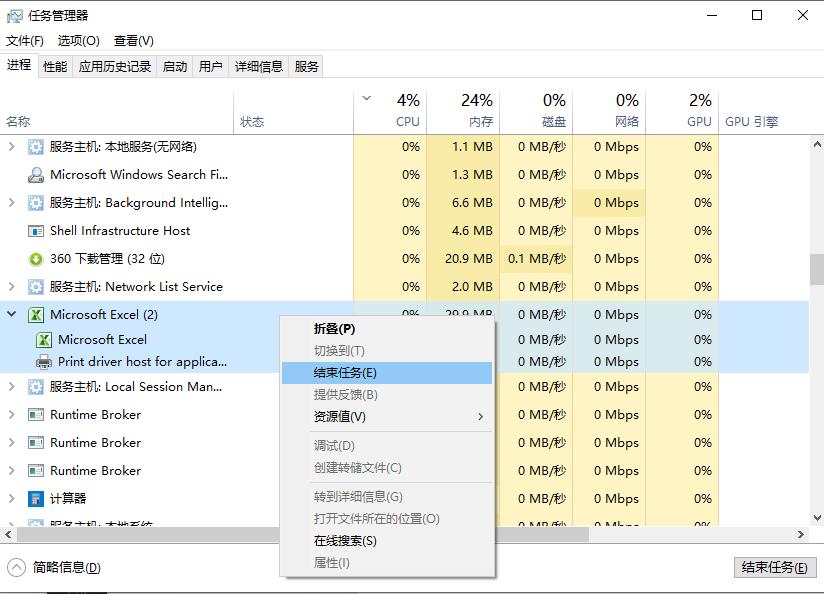Open the 资源值(V) submenu
This screenshot has height=594, width=824.
pos(387,416)
